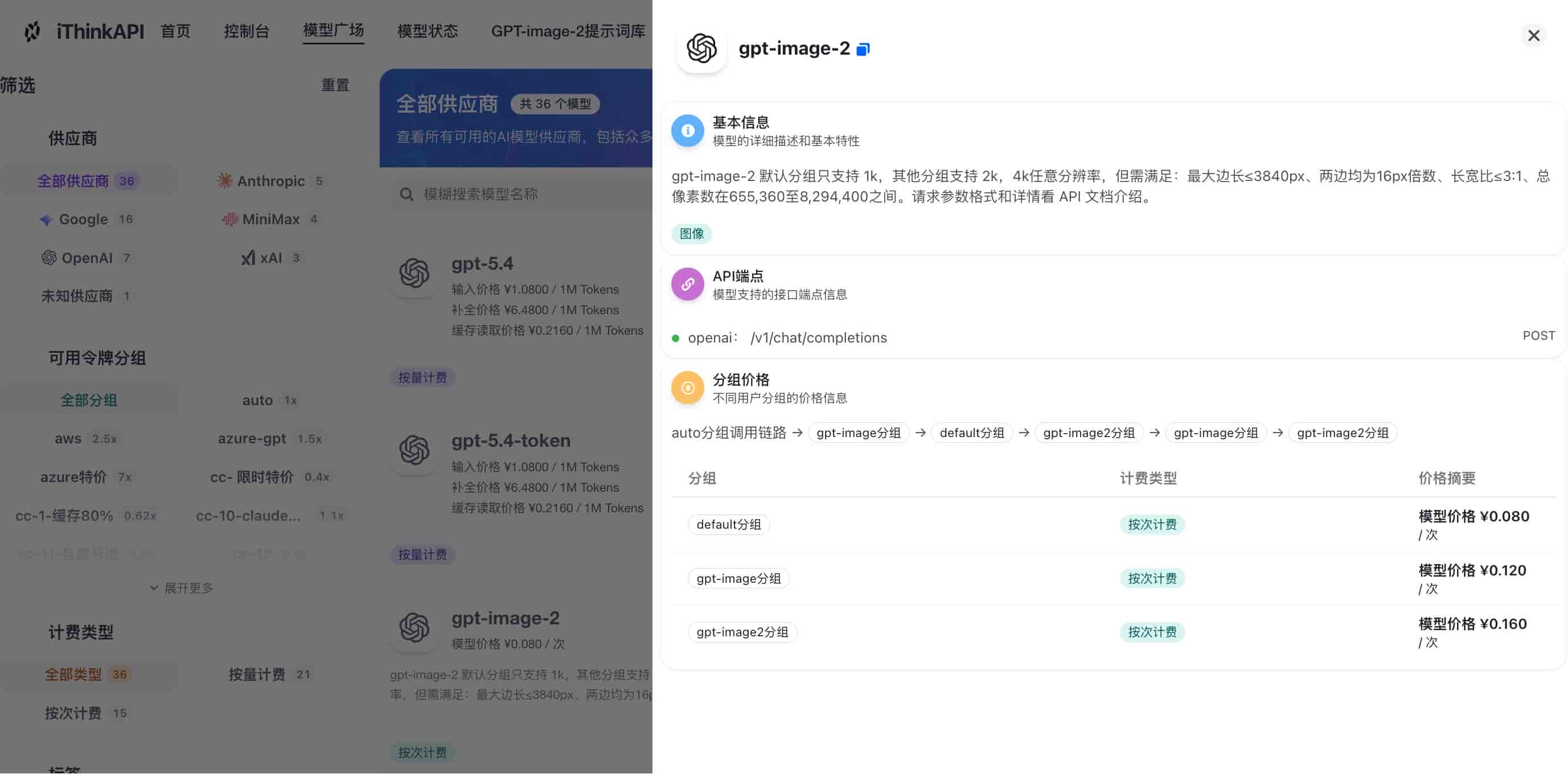This screenshot has height=774, width=1568.
Task: Filter by Anthropic provider
Action: pyautogui.click(x=271, y=181)
